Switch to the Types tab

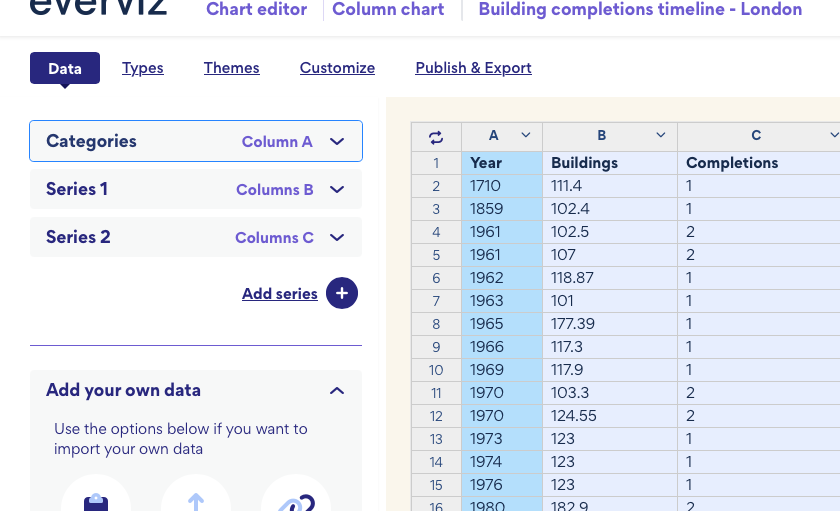[x=143, y=68]
